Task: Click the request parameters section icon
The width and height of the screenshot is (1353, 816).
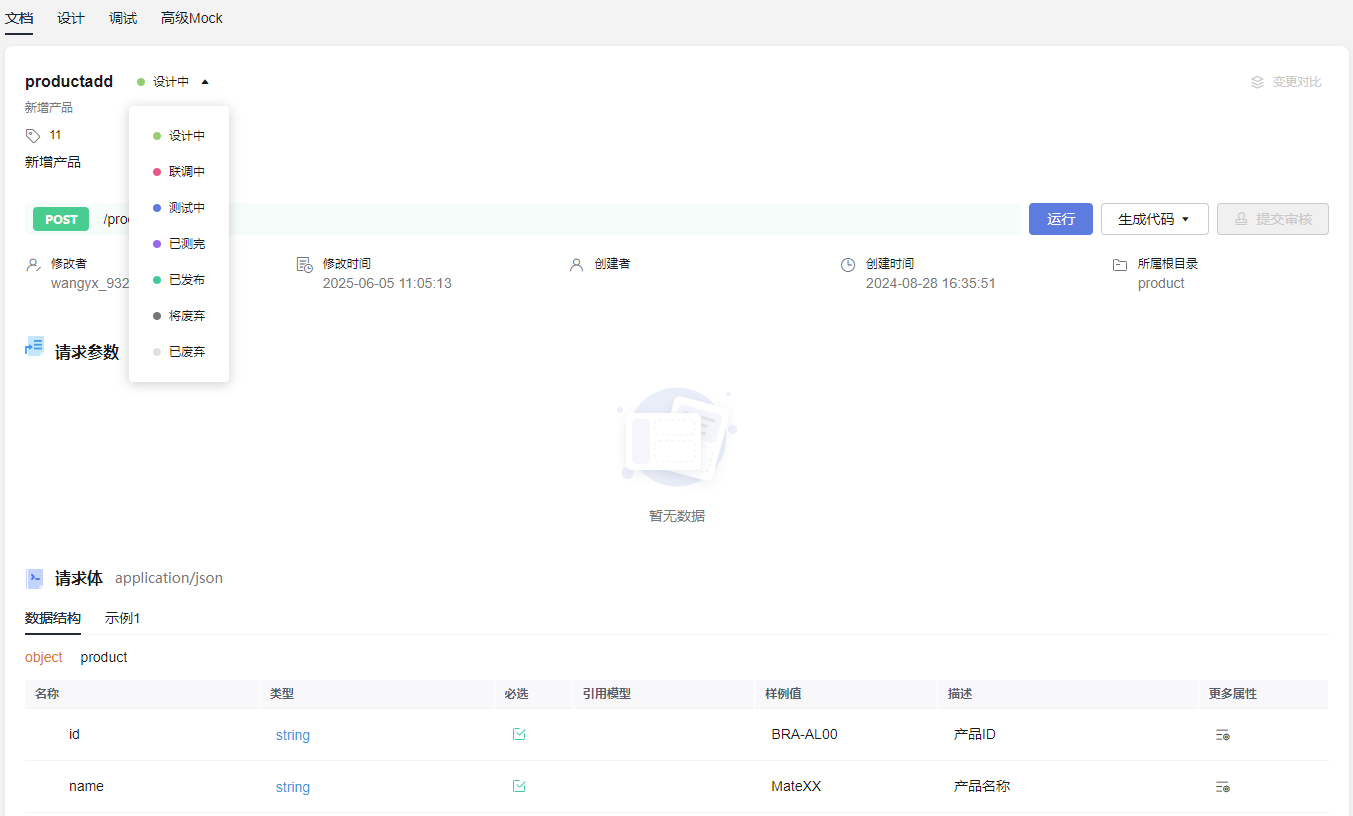Action: (x=34, y=347)
